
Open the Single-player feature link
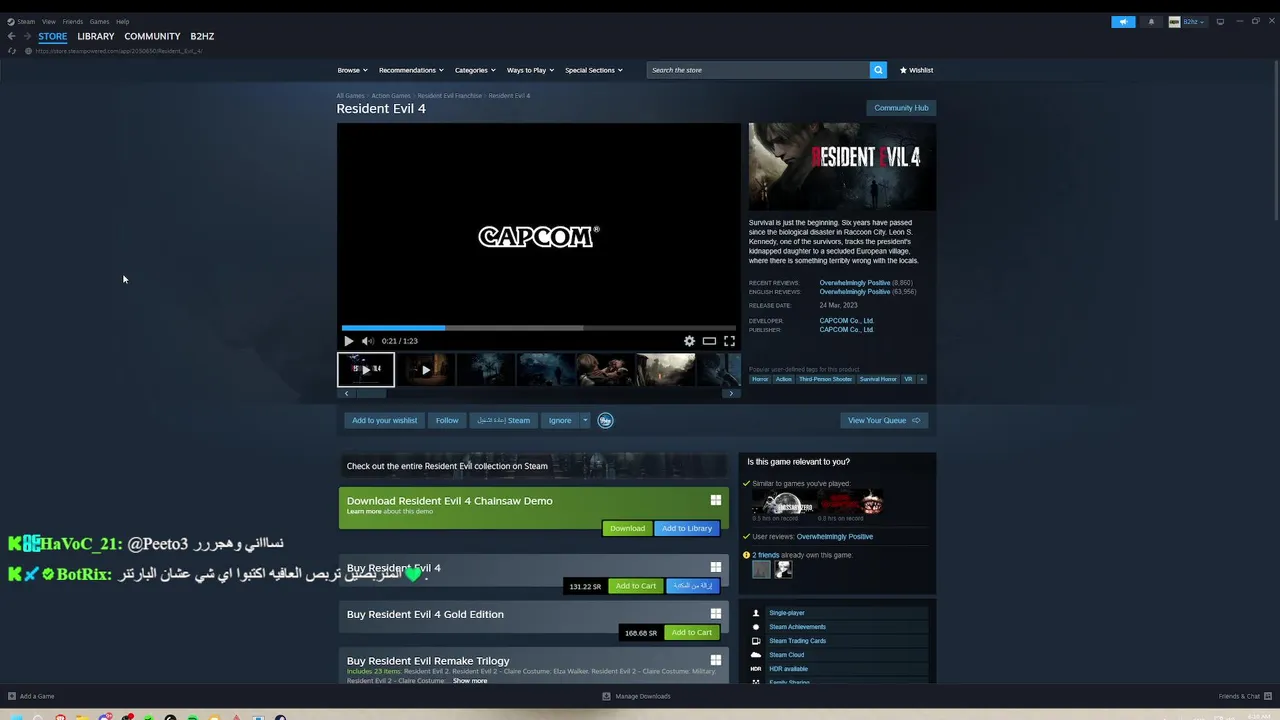click(x=787, y=613)
